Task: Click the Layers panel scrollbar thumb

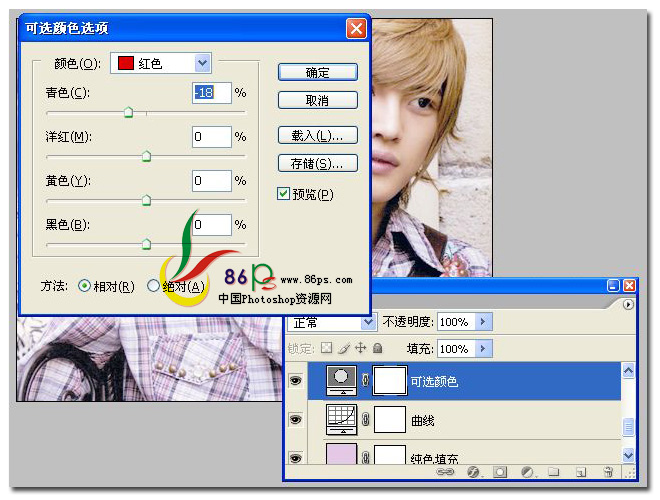Action: (x=628, y=427)
